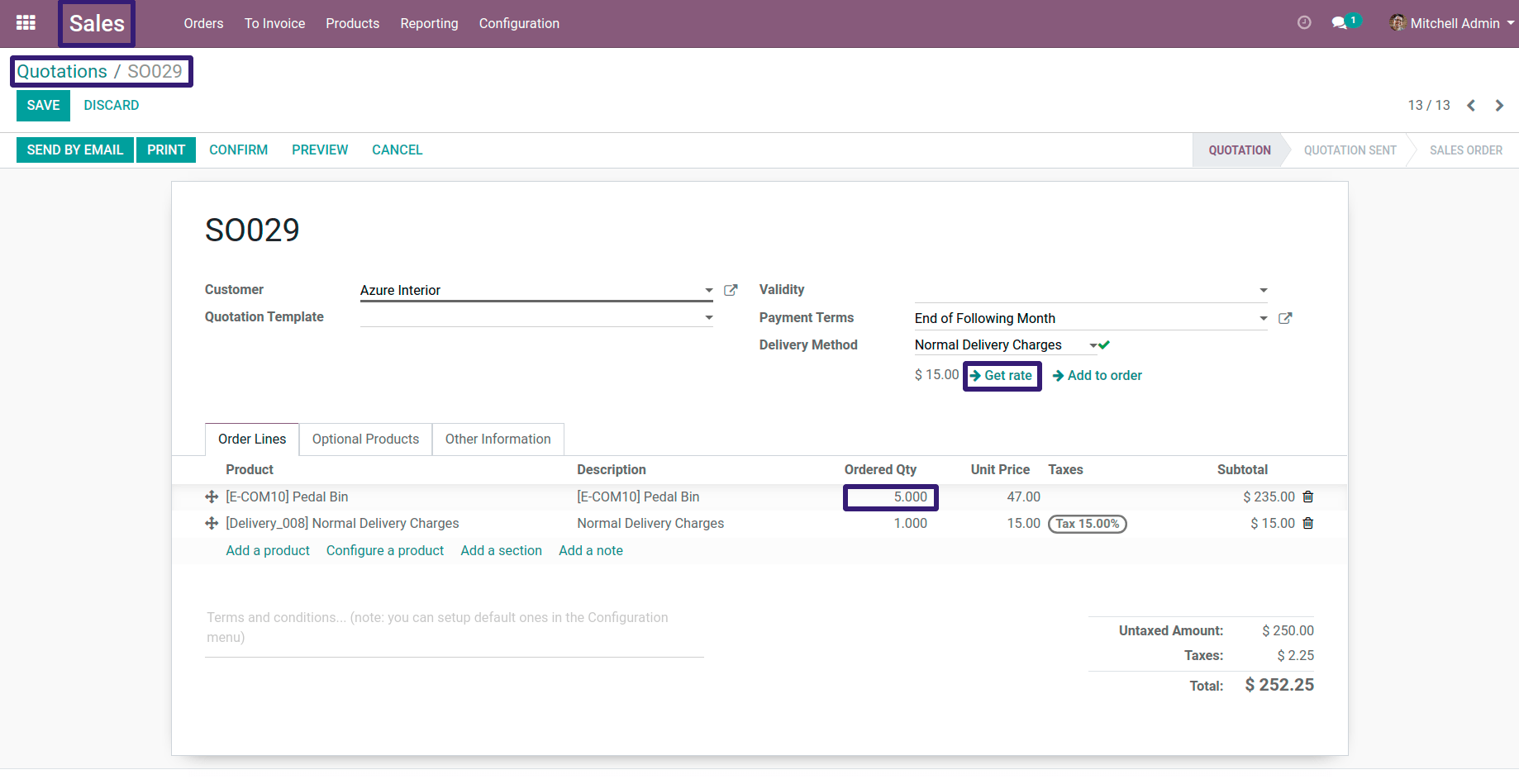The image size is (1519, 784).
Task: Go back to Quotations breadcrumb
Action: 62,71
